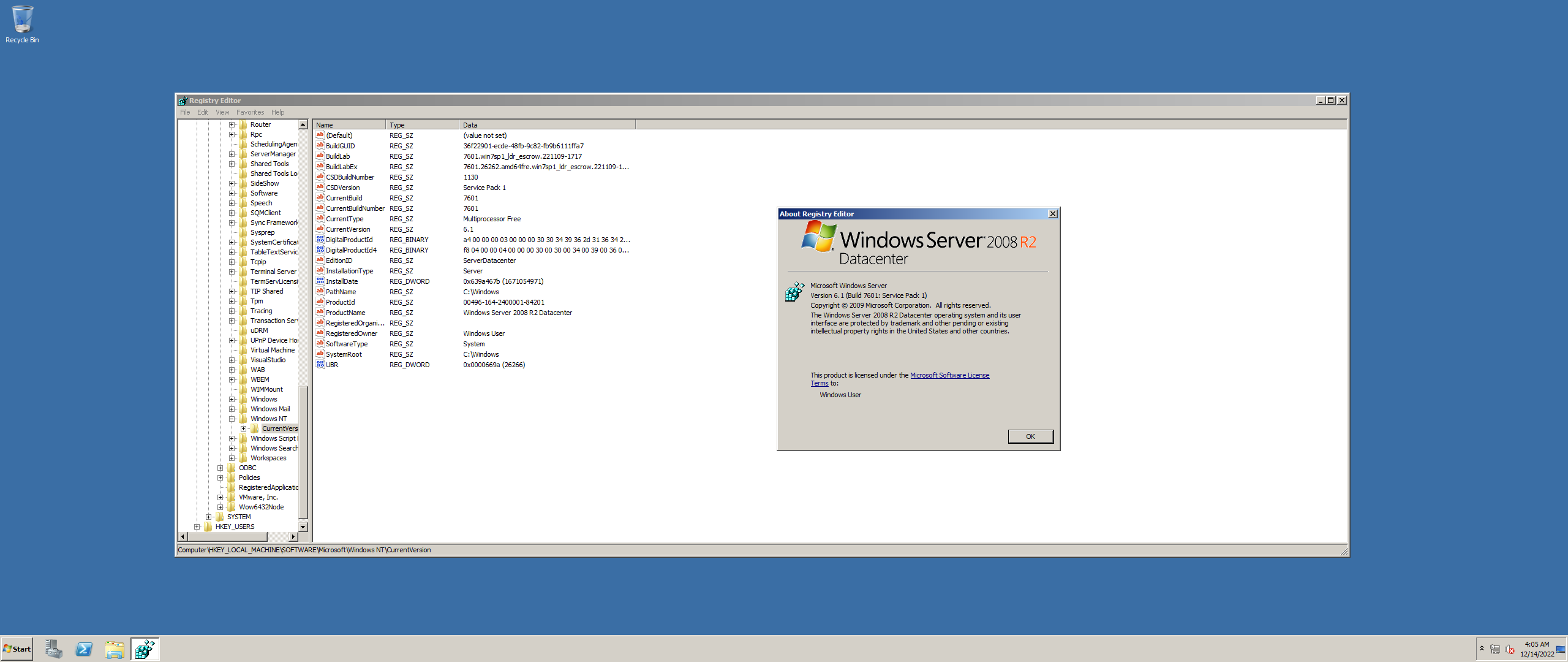Open the Edit menu
Screen dimensions: 1568x662
pyautogui.click(x=203, y=112)
